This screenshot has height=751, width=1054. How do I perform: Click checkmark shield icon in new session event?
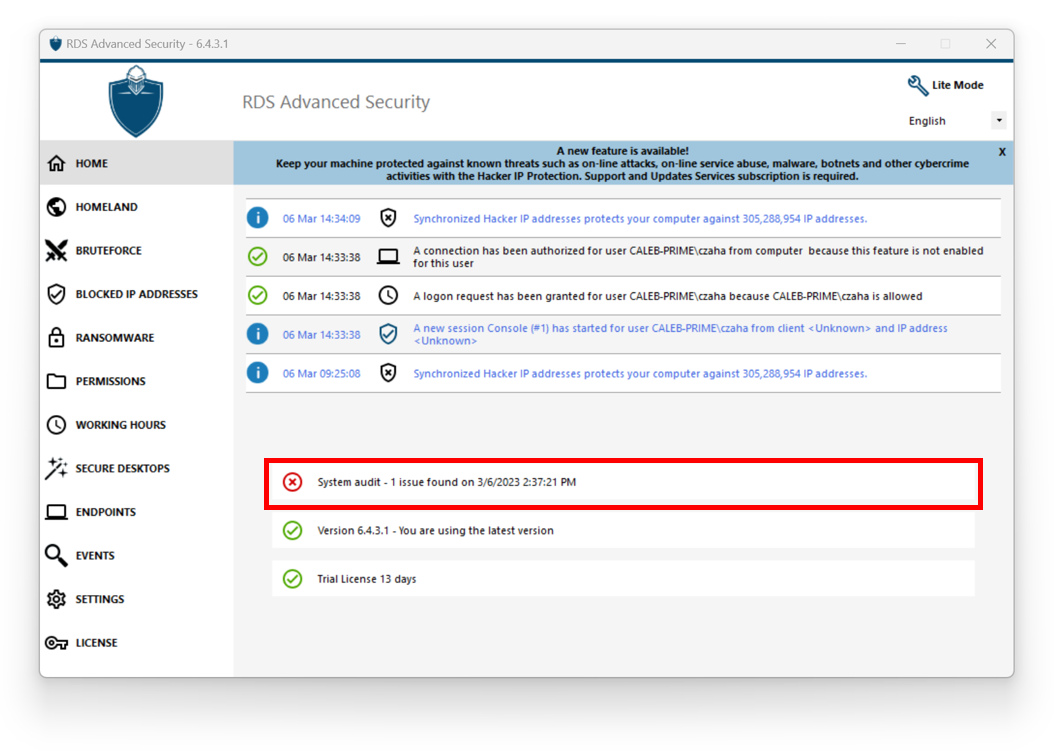[x=388, y=334]
